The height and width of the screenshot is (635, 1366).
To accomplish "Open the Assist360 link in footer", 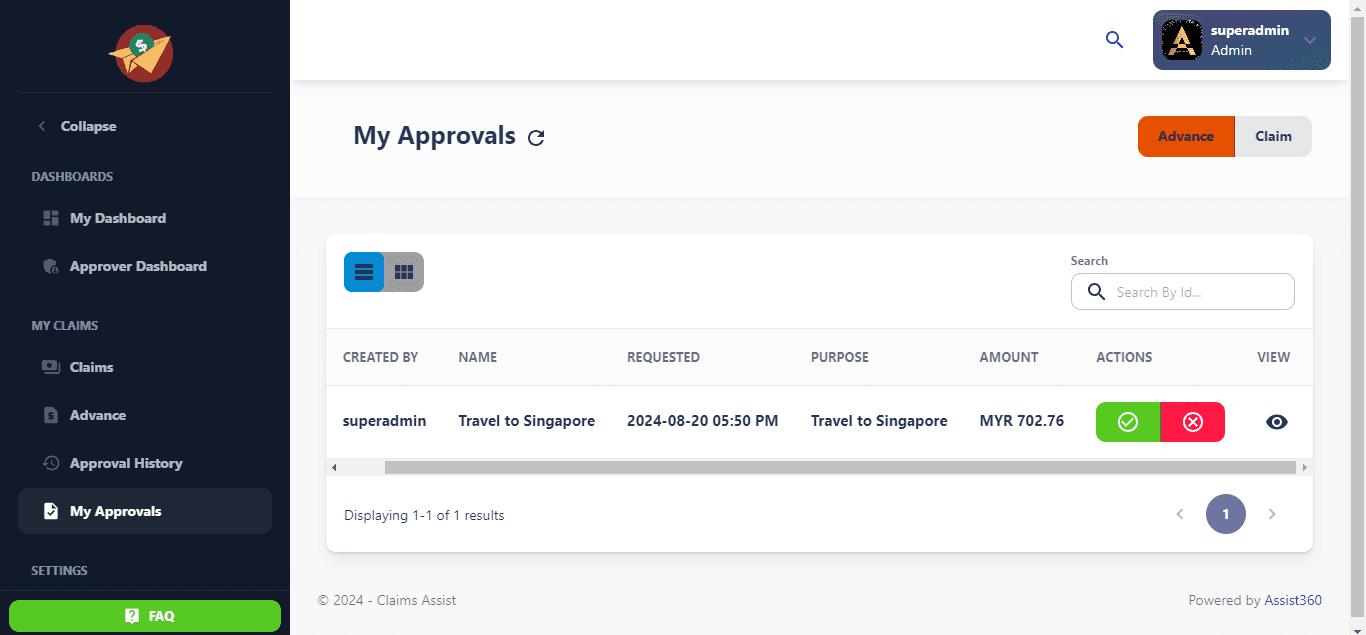I will pyautogui.click(x=1293, y=600).
